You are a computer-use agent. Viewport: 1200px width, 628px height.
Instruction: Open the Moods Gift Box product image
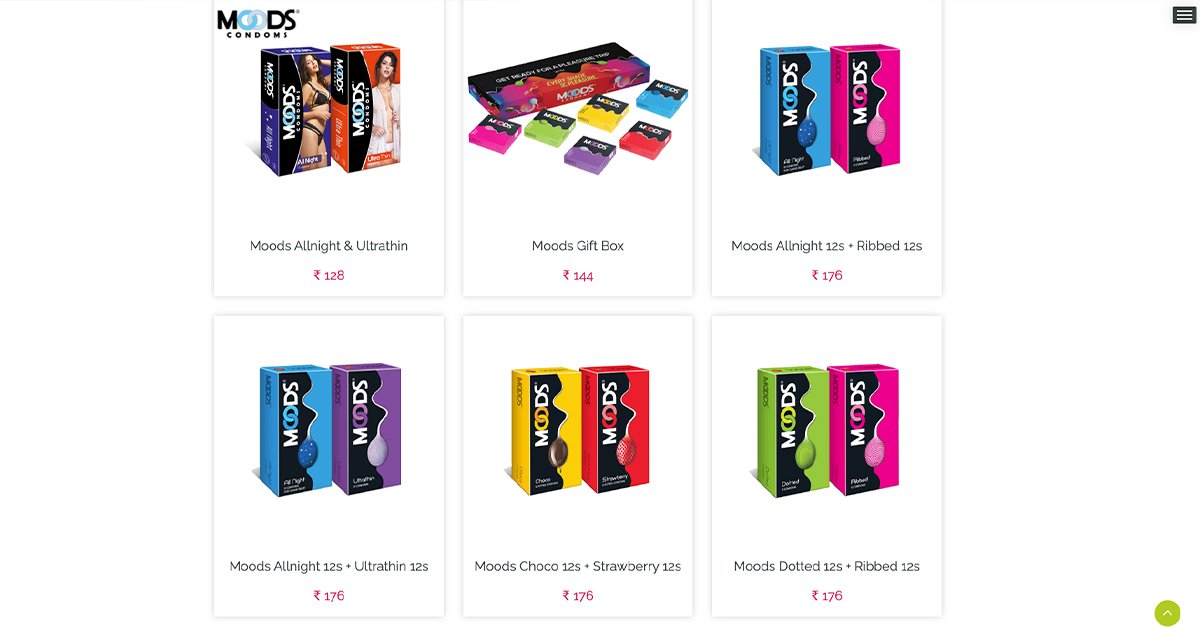(578, 105)
